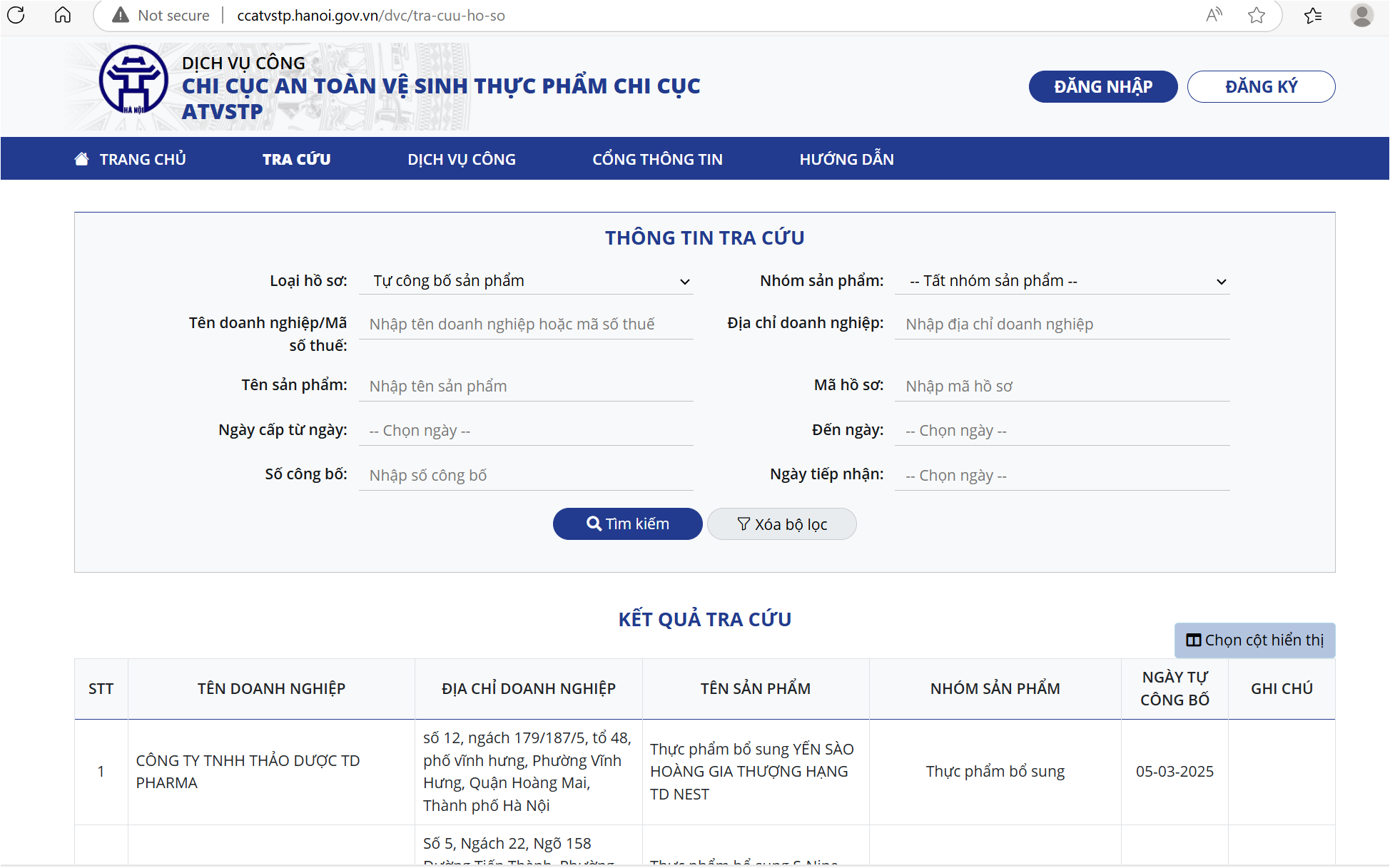The width and height of the screenshot is (1390, 868).
Task: Open the DỊCH VỤ CÔNG menu
Action: pos(462,159)
